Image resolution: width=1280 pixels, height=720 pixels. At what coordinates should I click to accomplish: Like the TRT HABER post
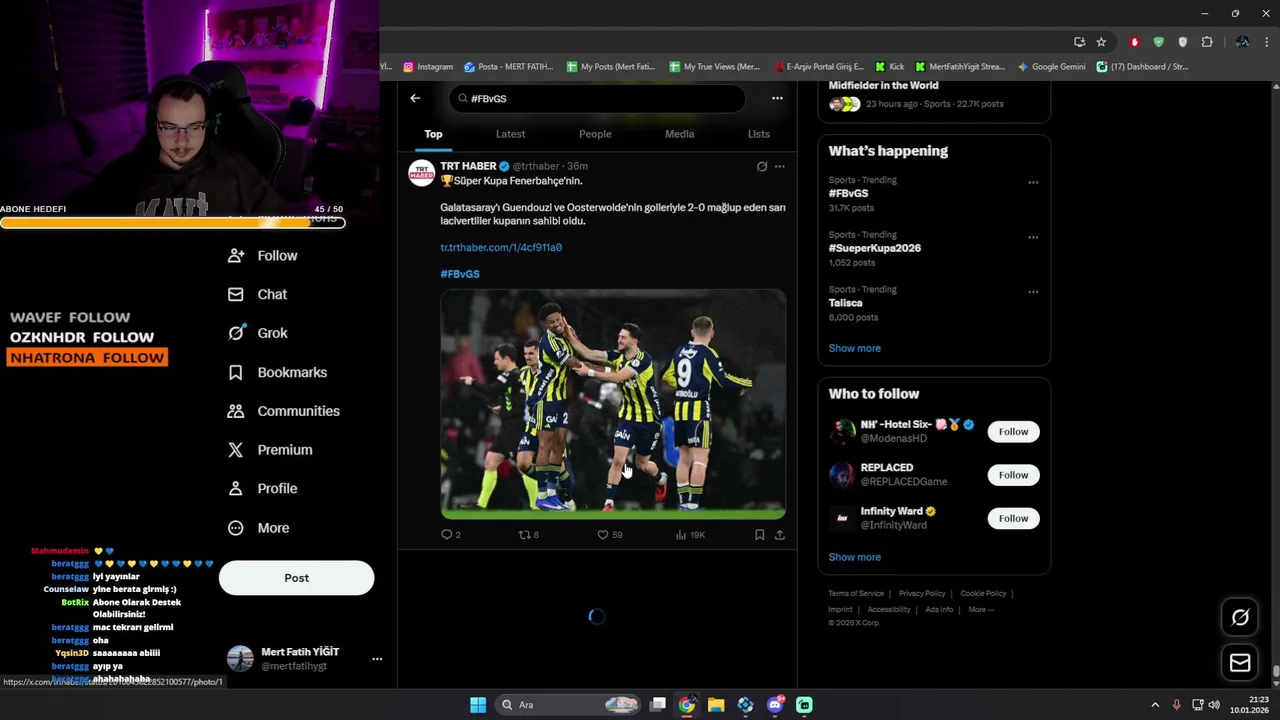tap(603, 535)
